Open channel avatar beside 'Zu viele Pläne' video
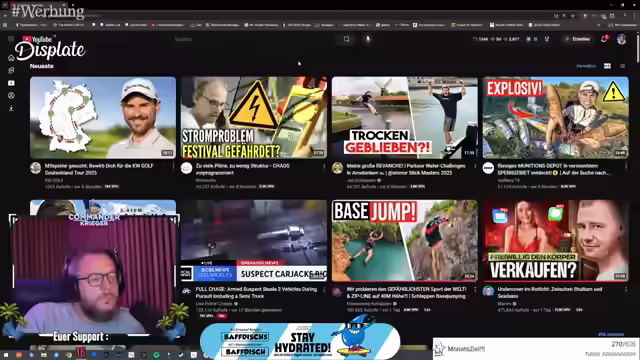The height and width of the screenshot is (360, 640). [187, 168]
